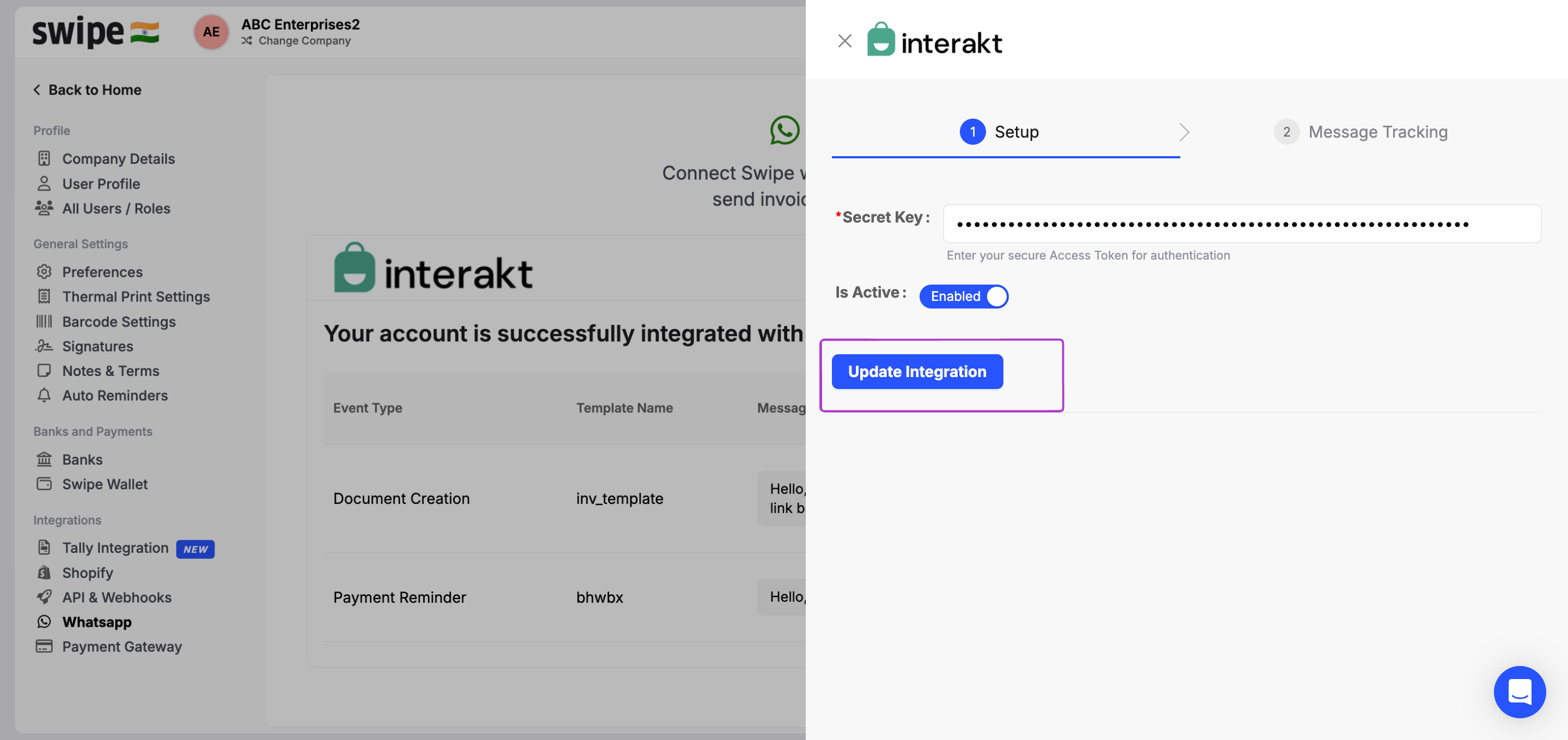Click the Company Details building icon
1568x740 pixels.
(44, 159)
